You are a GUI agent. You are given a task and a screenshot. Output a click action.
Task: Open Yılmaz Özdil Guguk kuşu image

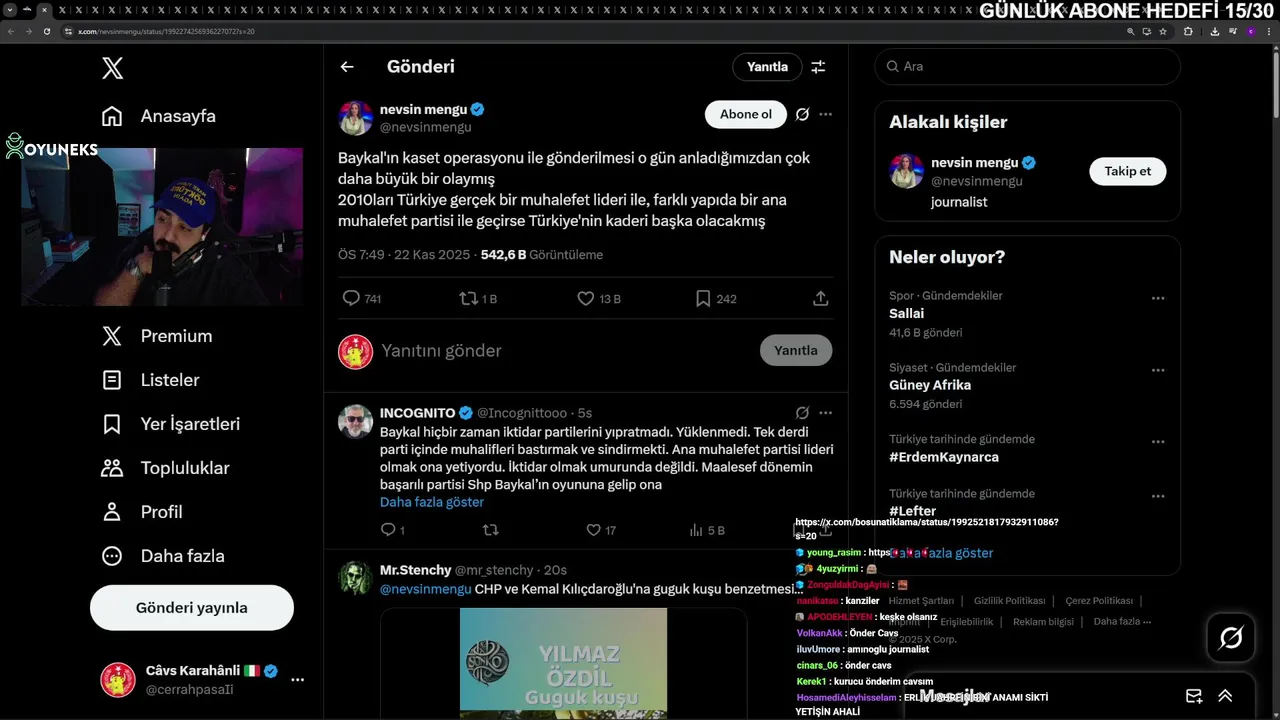coord(563,662)
